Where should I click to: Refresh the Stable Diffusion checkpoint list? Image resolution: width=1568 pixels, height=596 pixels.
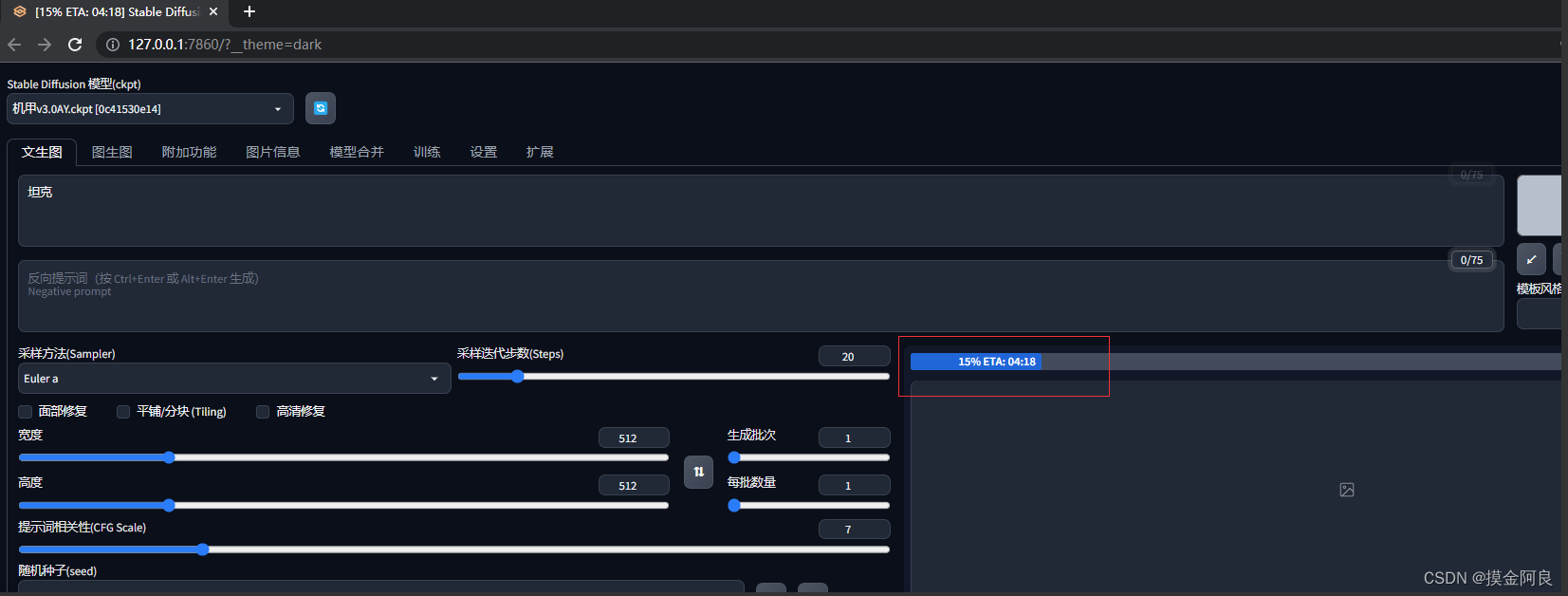[321, 108]
